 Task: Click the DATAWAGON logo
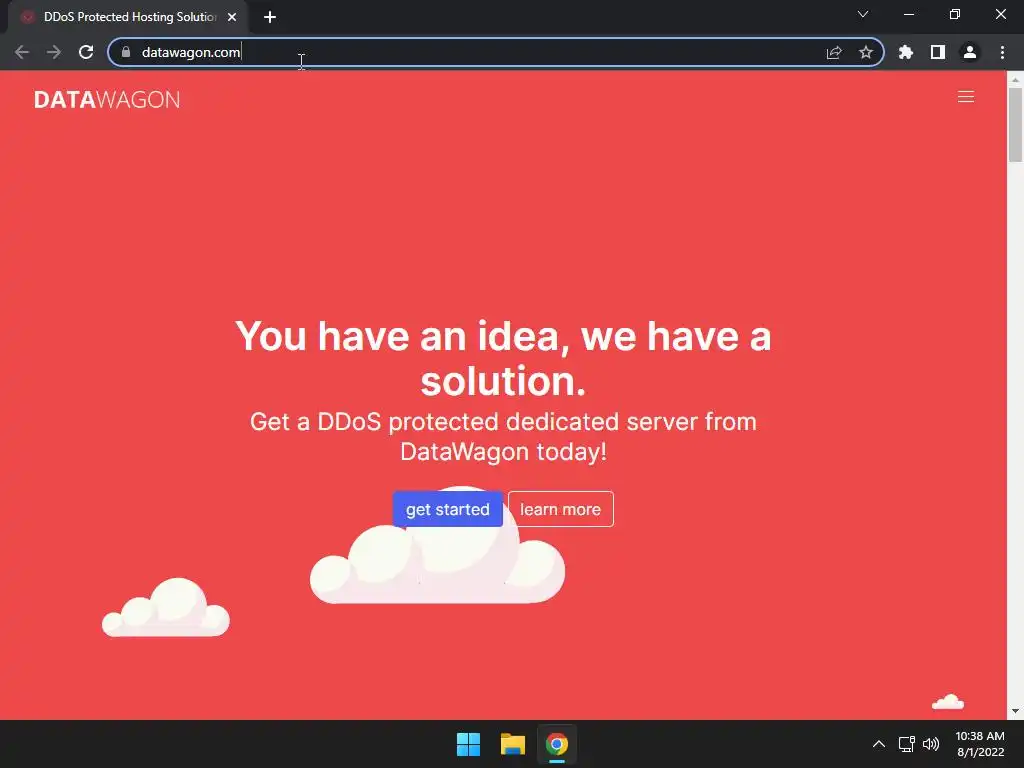click(107, 99)
